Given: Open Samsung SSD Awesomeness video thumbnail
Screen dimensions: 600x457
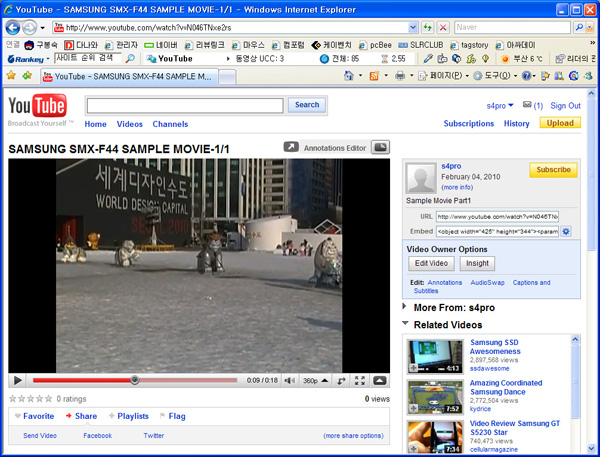Looking at the screenshot, I should (435, 356).
